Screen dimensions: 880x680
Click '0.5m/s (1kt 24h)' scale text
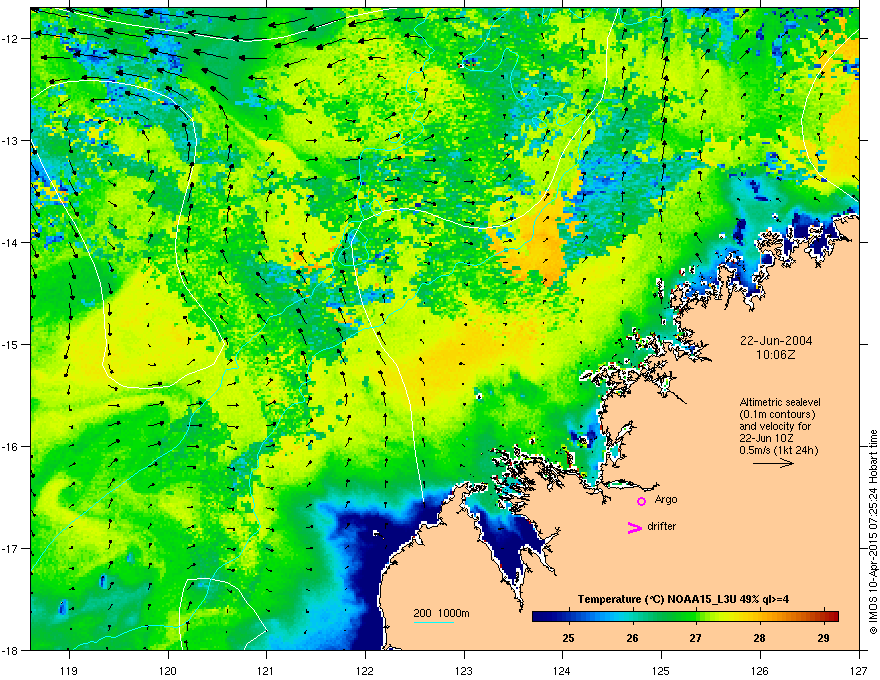778,450
